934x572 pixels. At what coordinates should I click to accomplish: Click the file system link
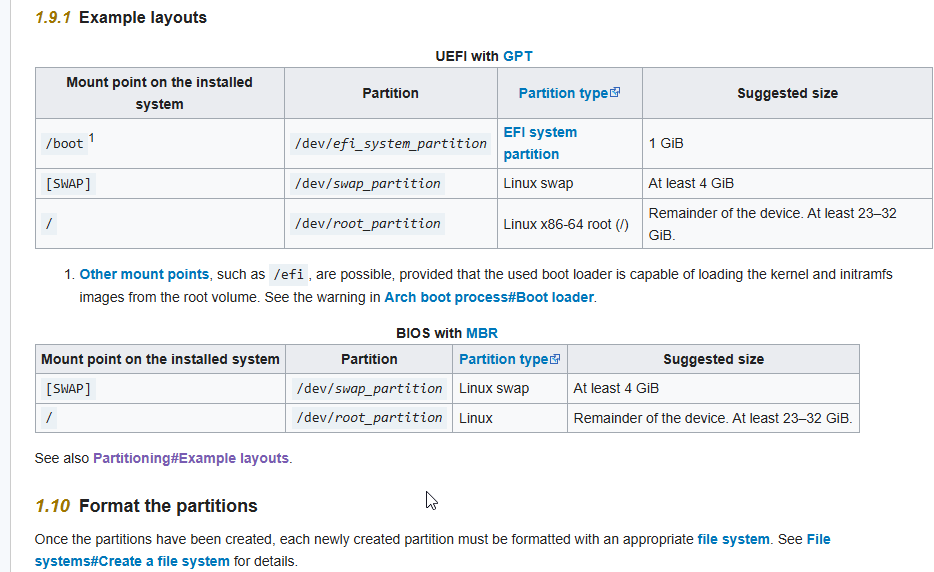click(x=733, y=539)
